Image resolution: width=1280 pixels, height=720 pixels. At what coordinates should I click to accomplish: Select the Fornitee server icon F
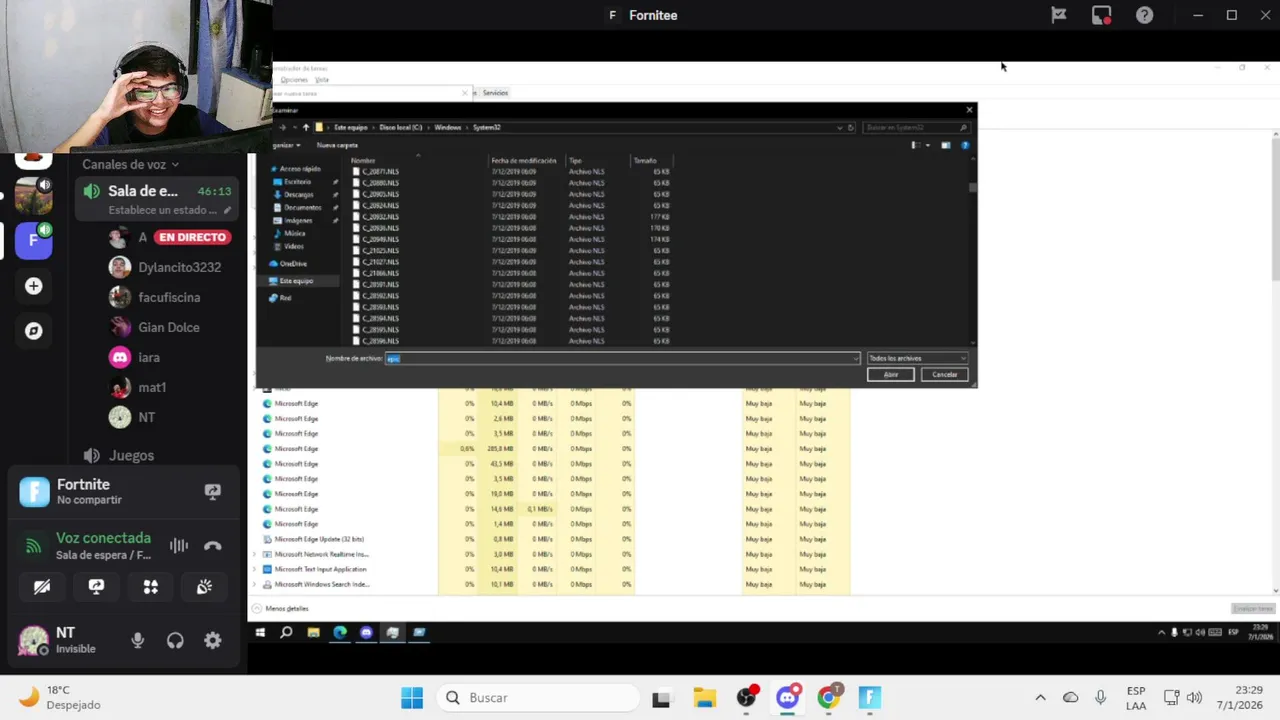click(x=33, y=240)
